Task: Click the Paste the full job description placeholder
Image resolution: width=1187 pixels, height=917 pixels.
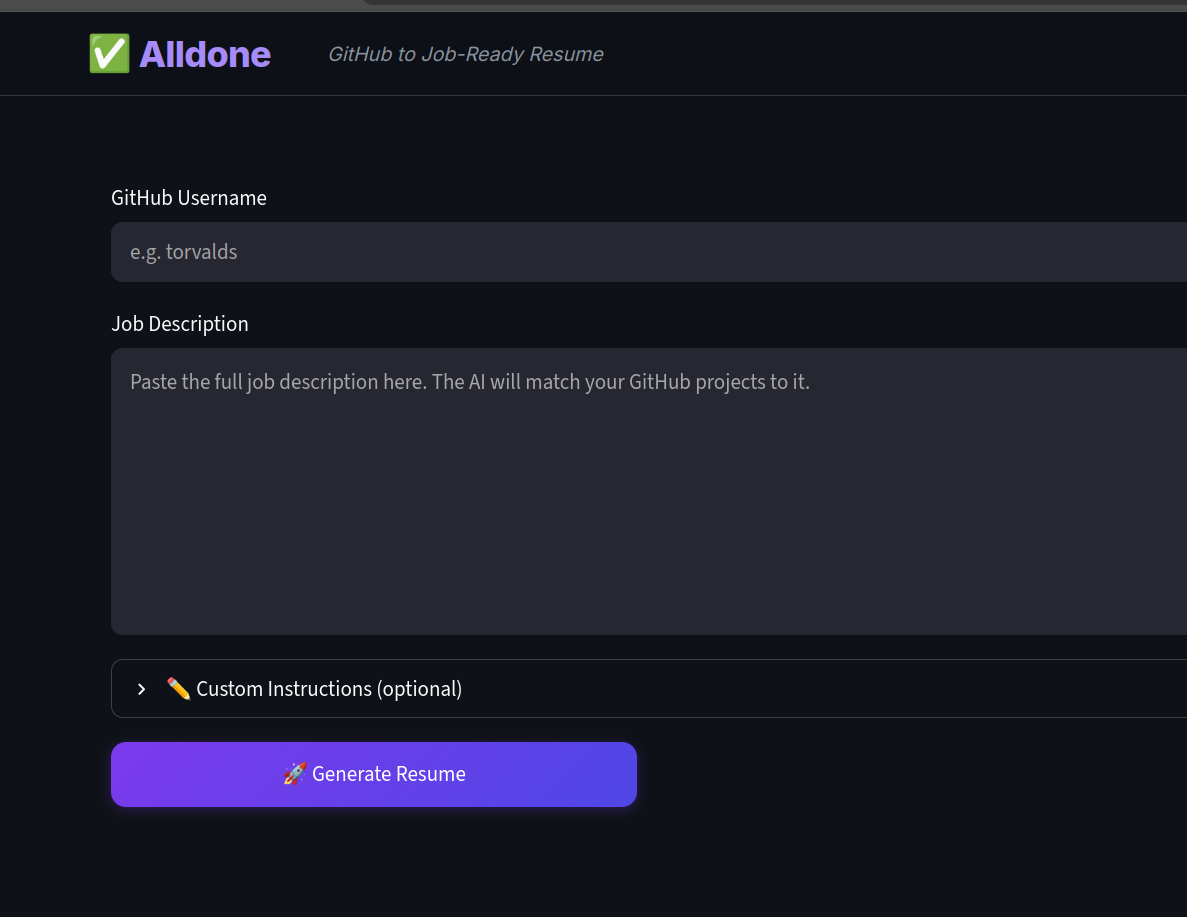Action: coord(469,382)
